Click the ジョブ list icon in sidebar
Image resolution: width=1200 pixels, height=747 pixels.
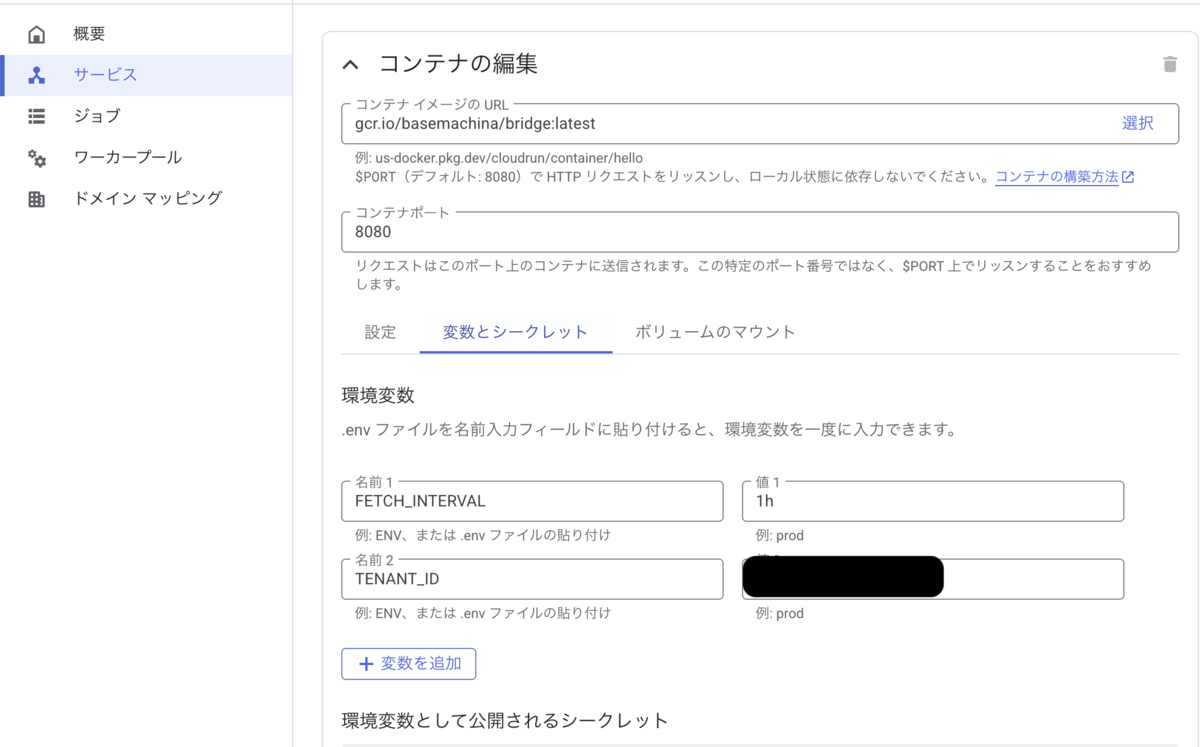[37, 116]
